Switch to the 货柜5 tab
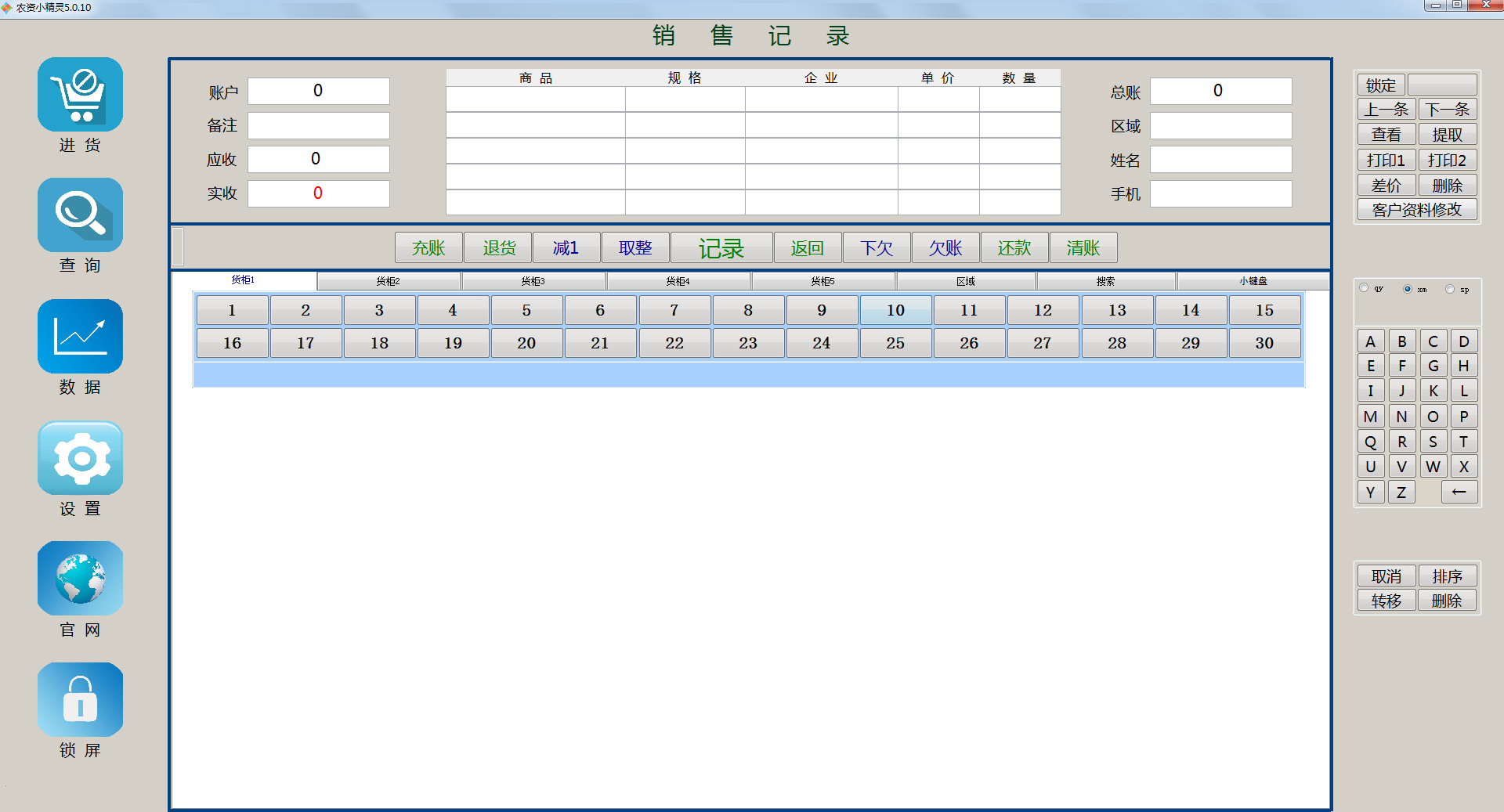 coord(823,281)
